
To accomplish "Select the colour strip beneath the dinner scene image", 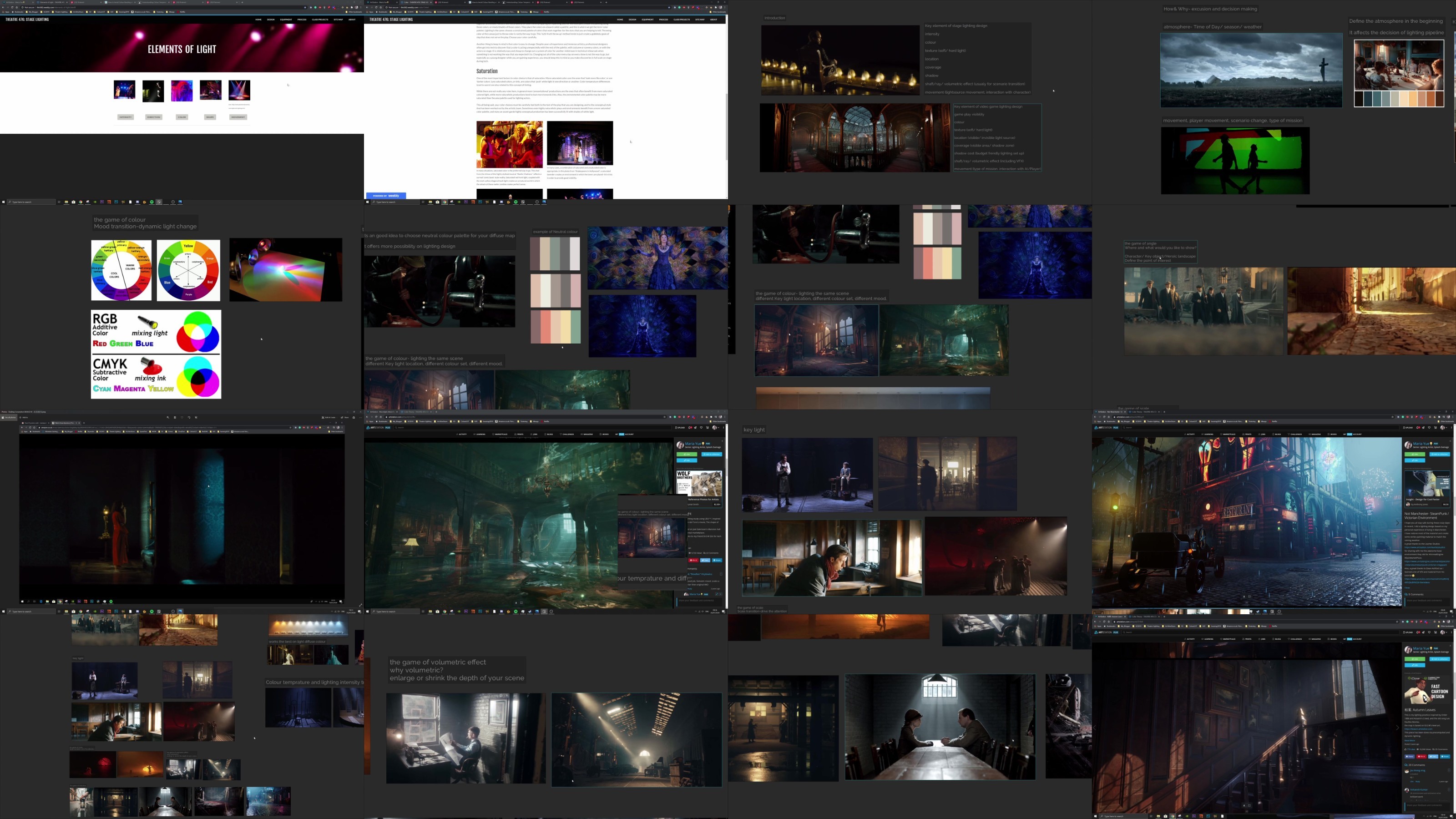I will (x=1399, y=99).
